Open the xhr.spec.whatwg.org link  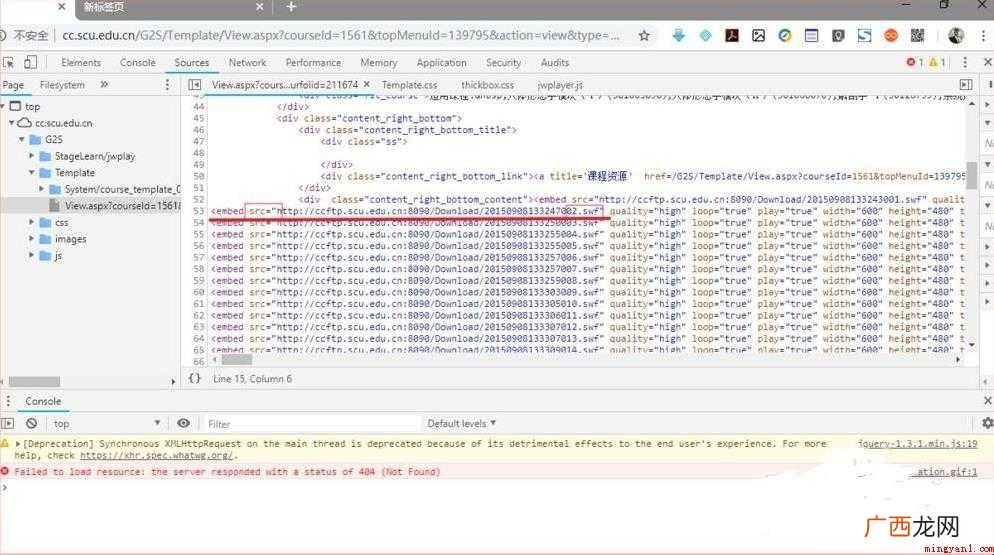pos(158,455)
